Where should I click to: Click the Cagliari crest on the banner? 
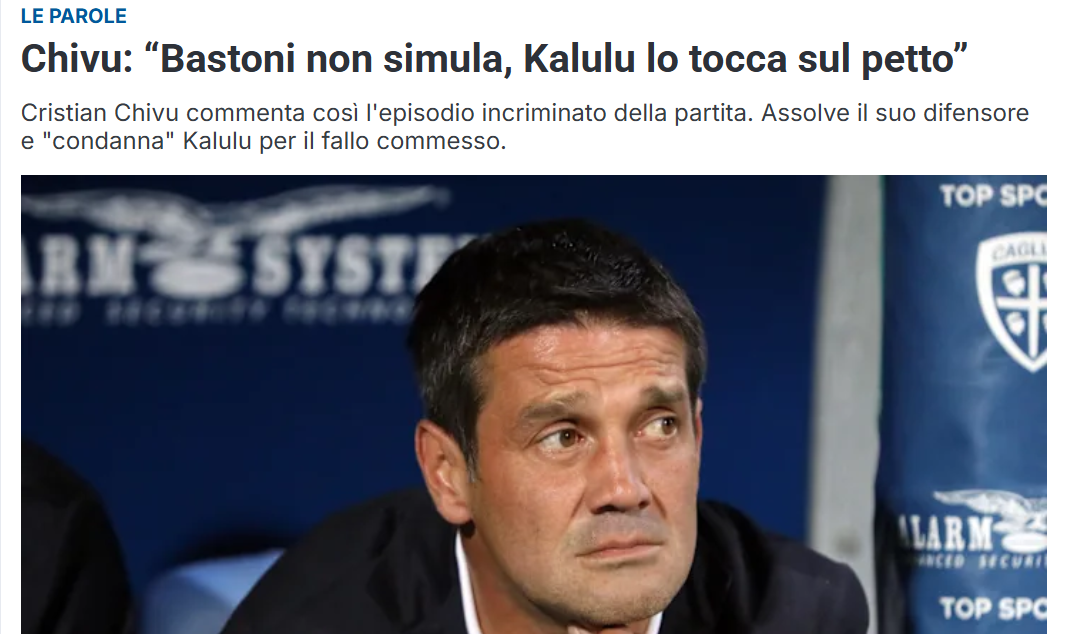pyautogui.click(x=1011, y=302)
